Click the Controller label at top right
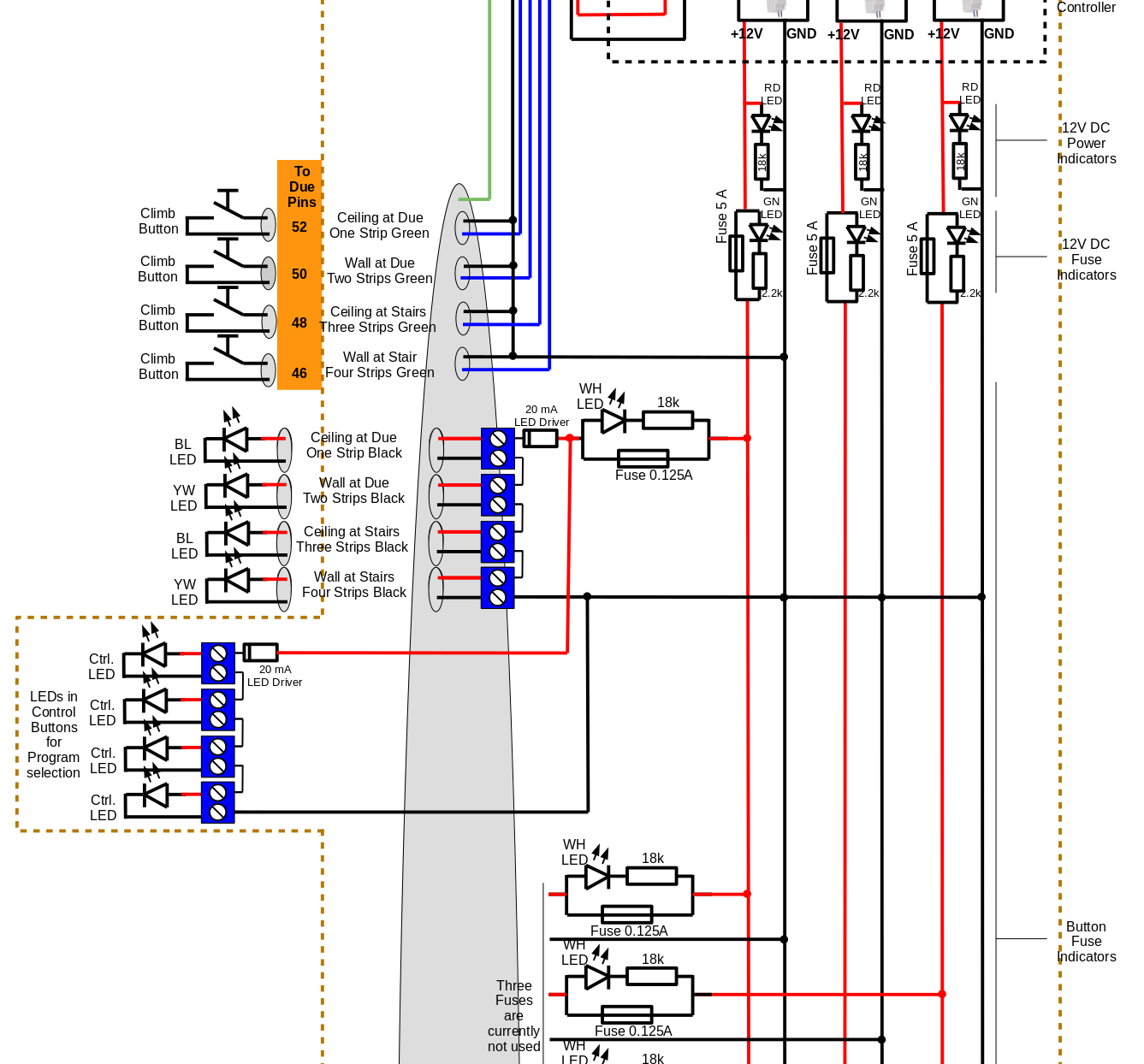 (x=1087, y=7)
